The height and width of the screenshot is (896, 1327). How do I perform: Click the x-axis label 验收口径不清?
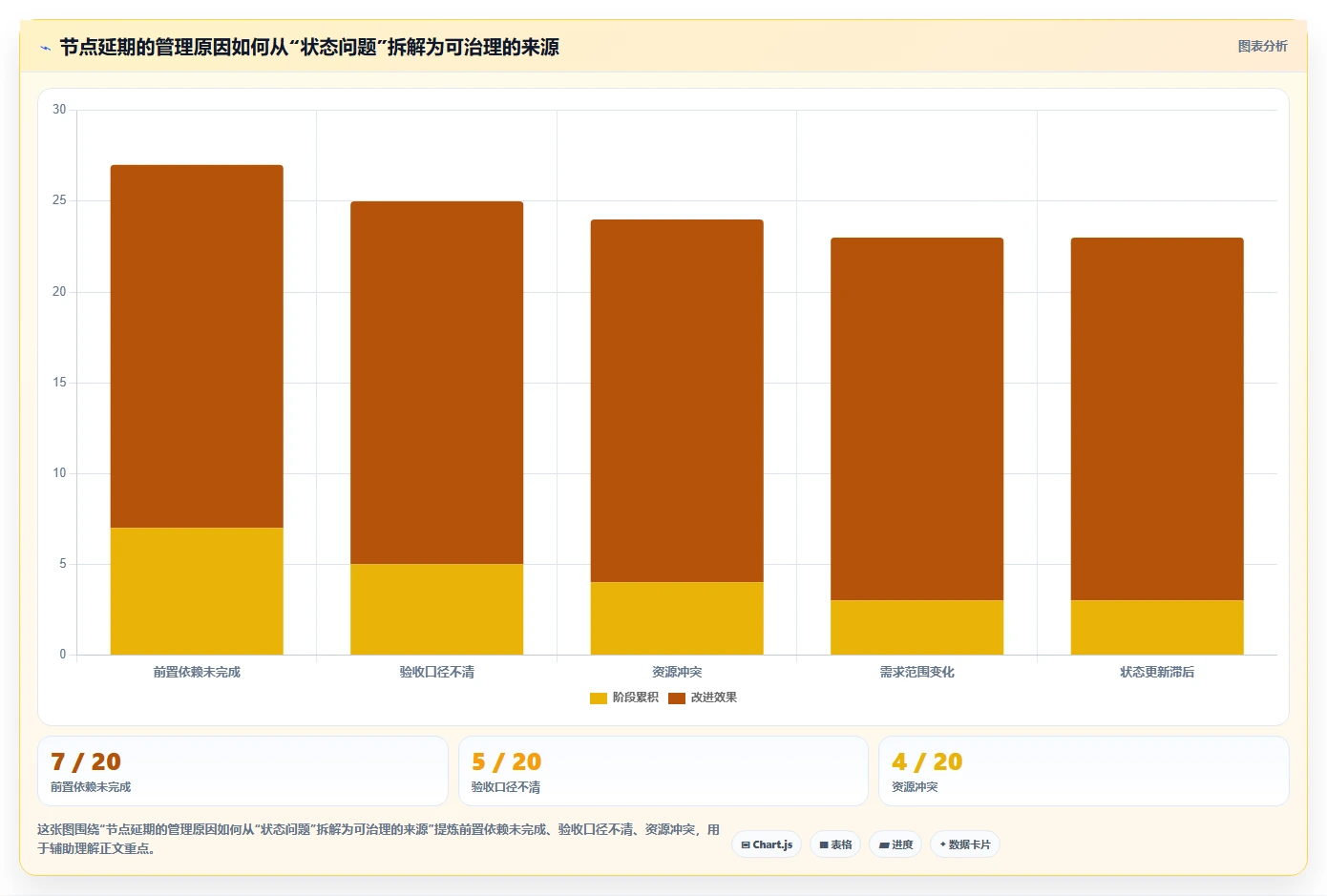[x=436, y=672]
